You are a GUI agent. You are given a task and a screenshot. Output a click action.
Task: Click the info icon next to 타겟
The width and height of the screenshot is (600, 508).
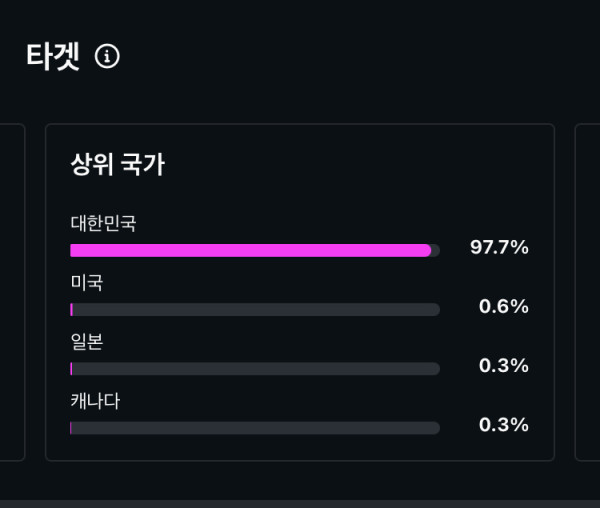[x=107, y=56]
